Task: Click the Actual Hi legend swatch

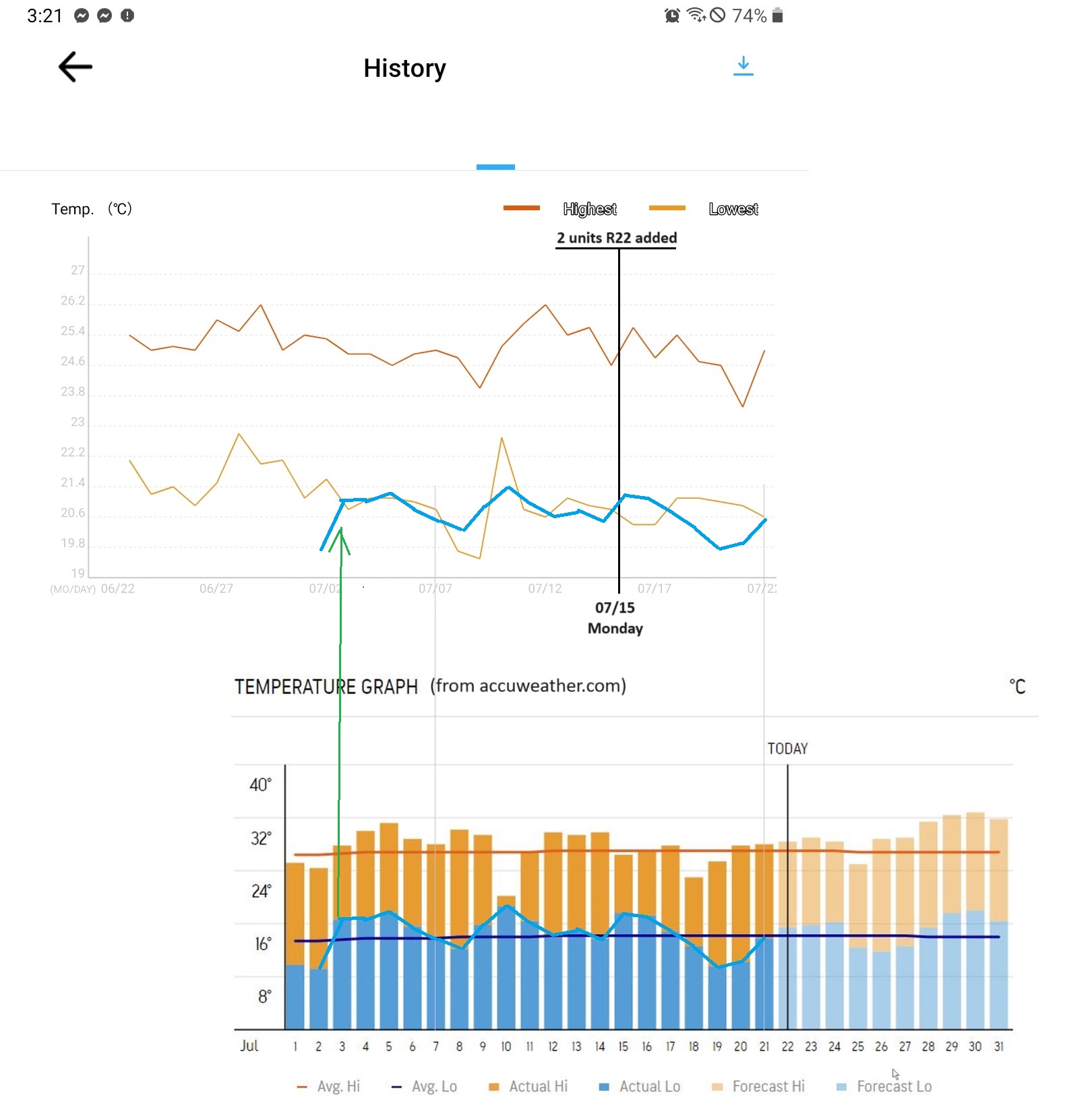Action: (494, 1086)
